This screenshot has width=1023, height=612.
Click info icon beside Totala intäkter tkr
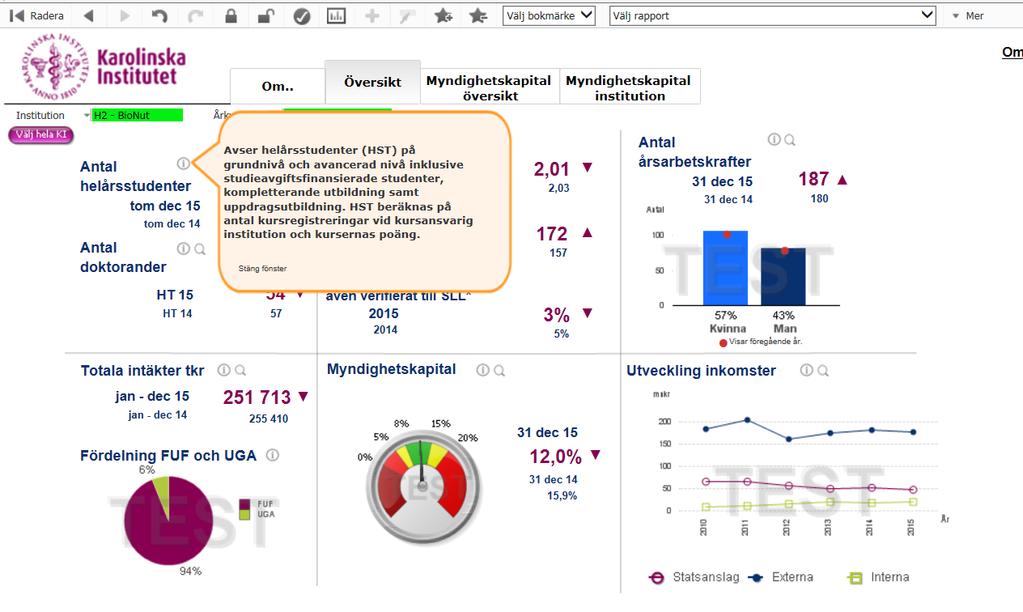224,370
